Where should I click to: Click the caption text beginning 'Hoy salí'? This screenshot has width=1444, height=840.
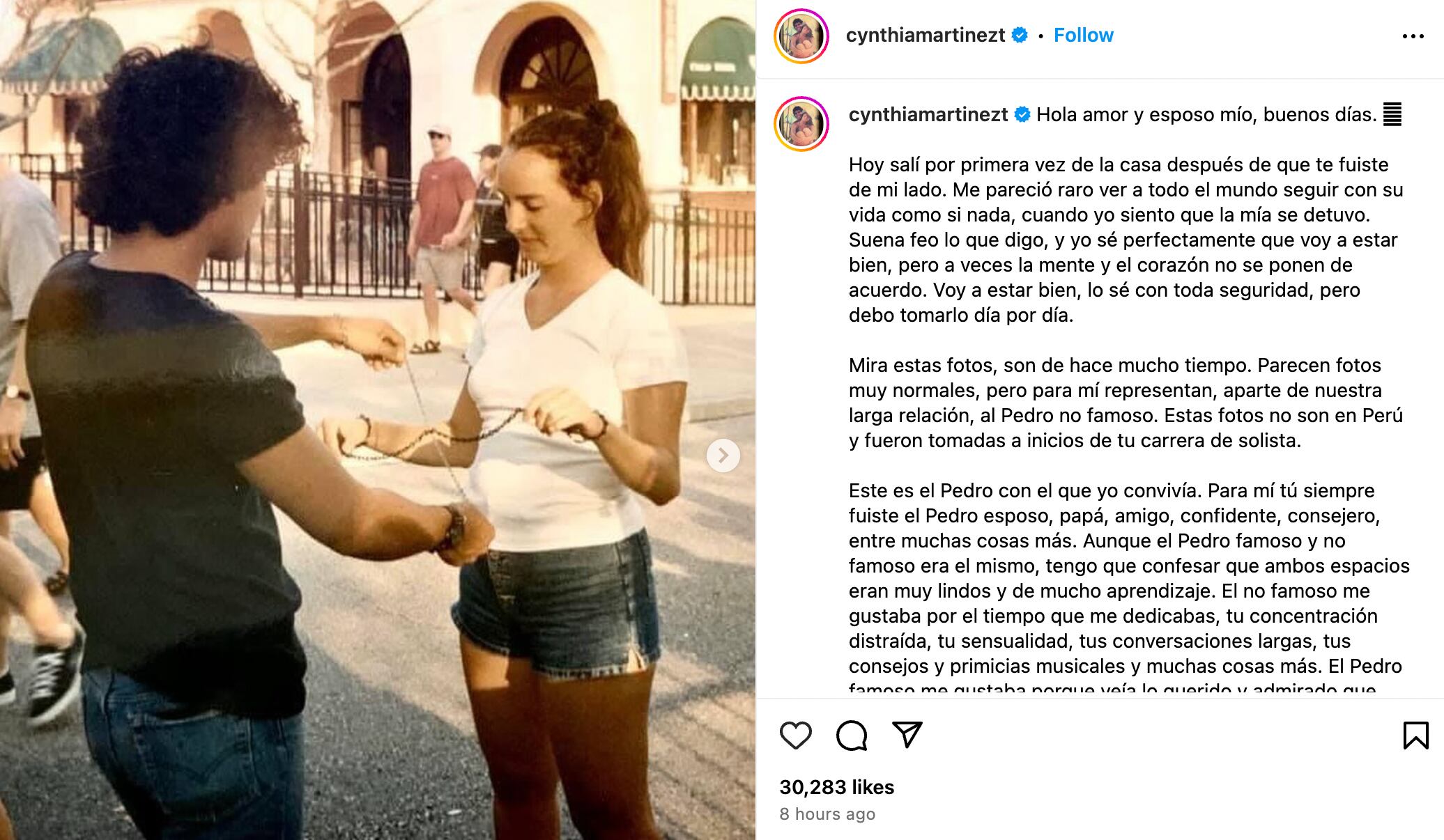coord(1126,240)
